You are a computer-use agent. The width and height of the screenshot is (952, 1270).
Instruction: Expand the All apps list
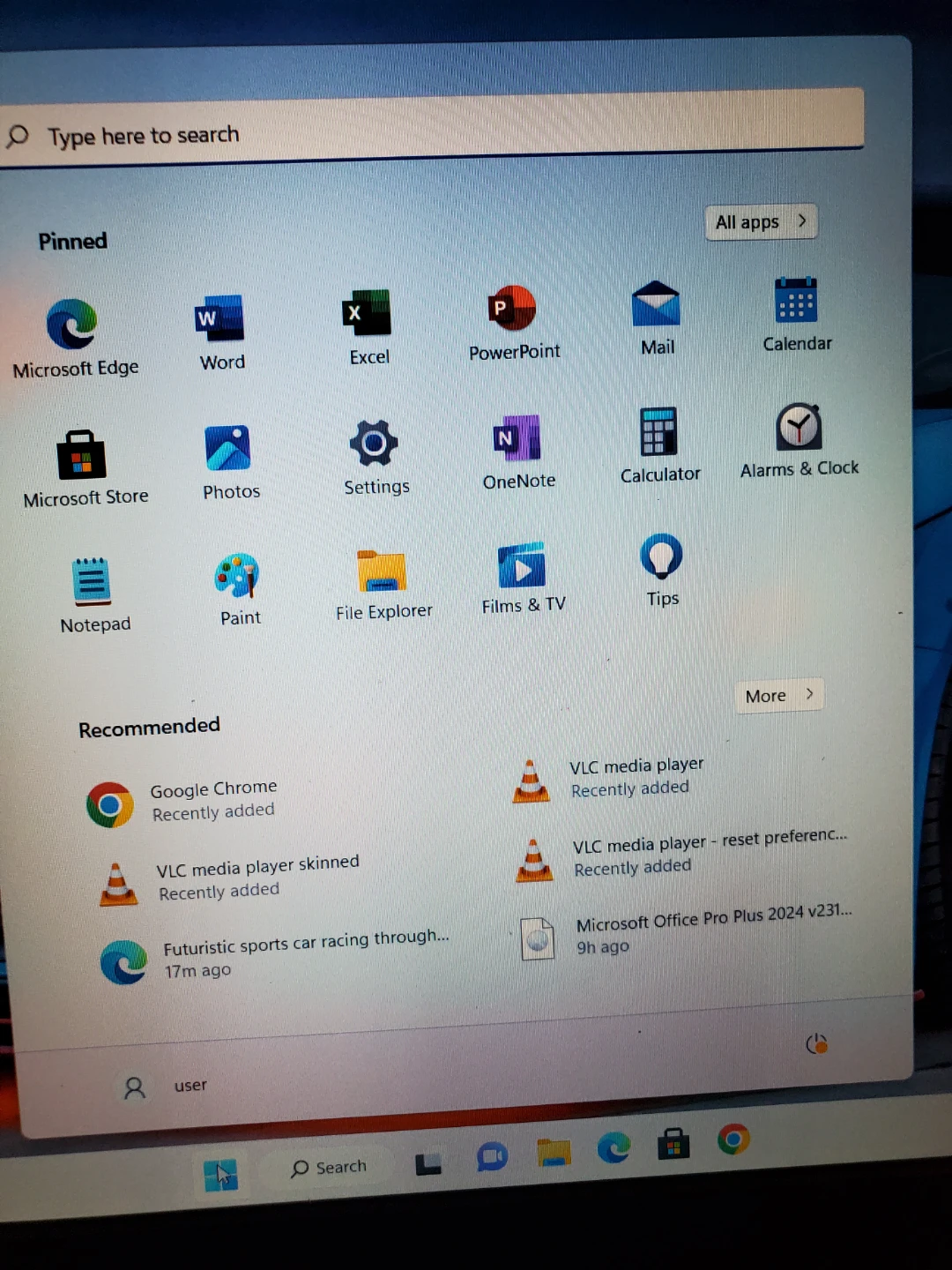click(x=761, y=222)
